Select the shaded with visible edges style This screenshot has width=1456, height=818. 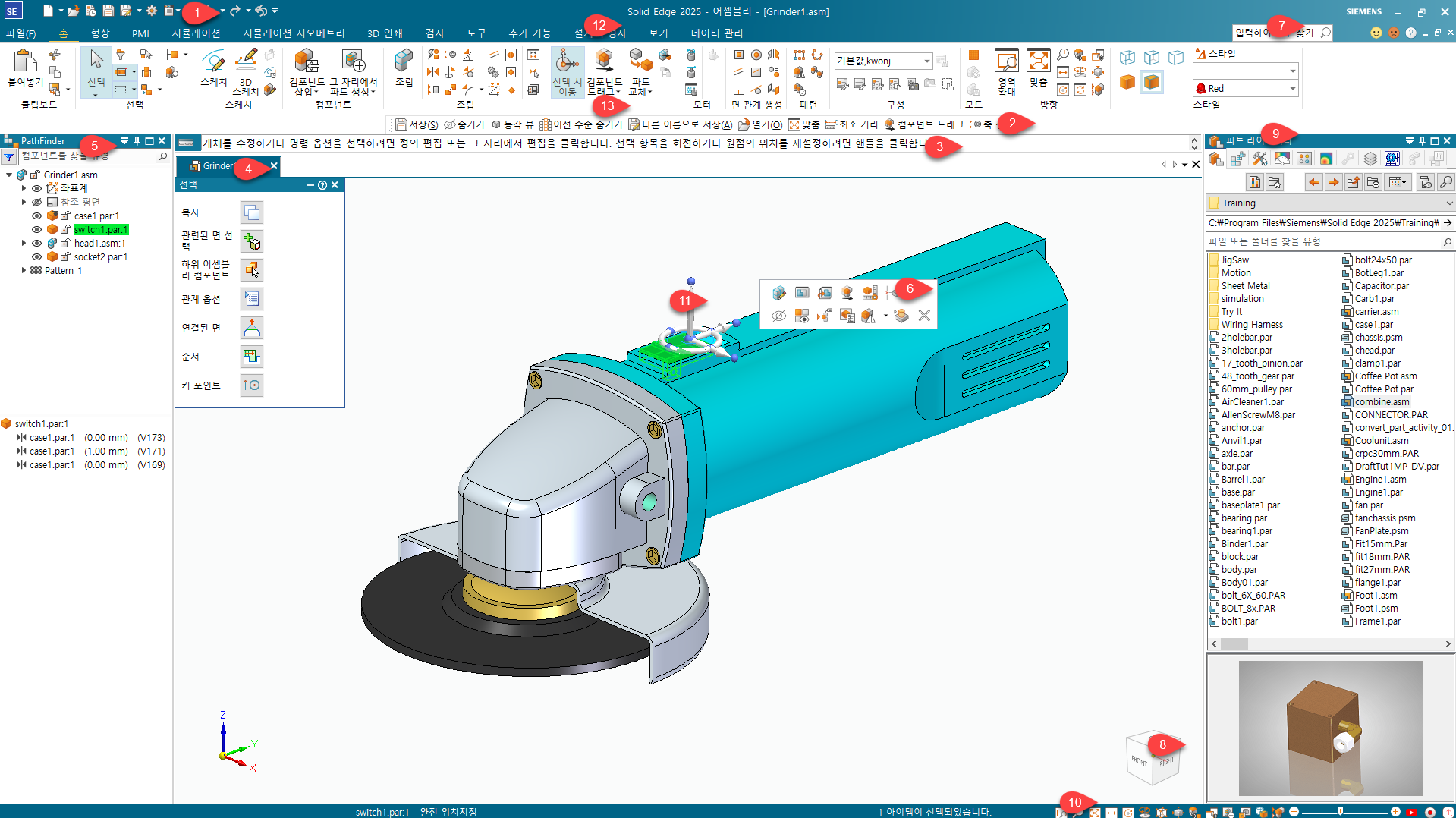pos(1152,82)
